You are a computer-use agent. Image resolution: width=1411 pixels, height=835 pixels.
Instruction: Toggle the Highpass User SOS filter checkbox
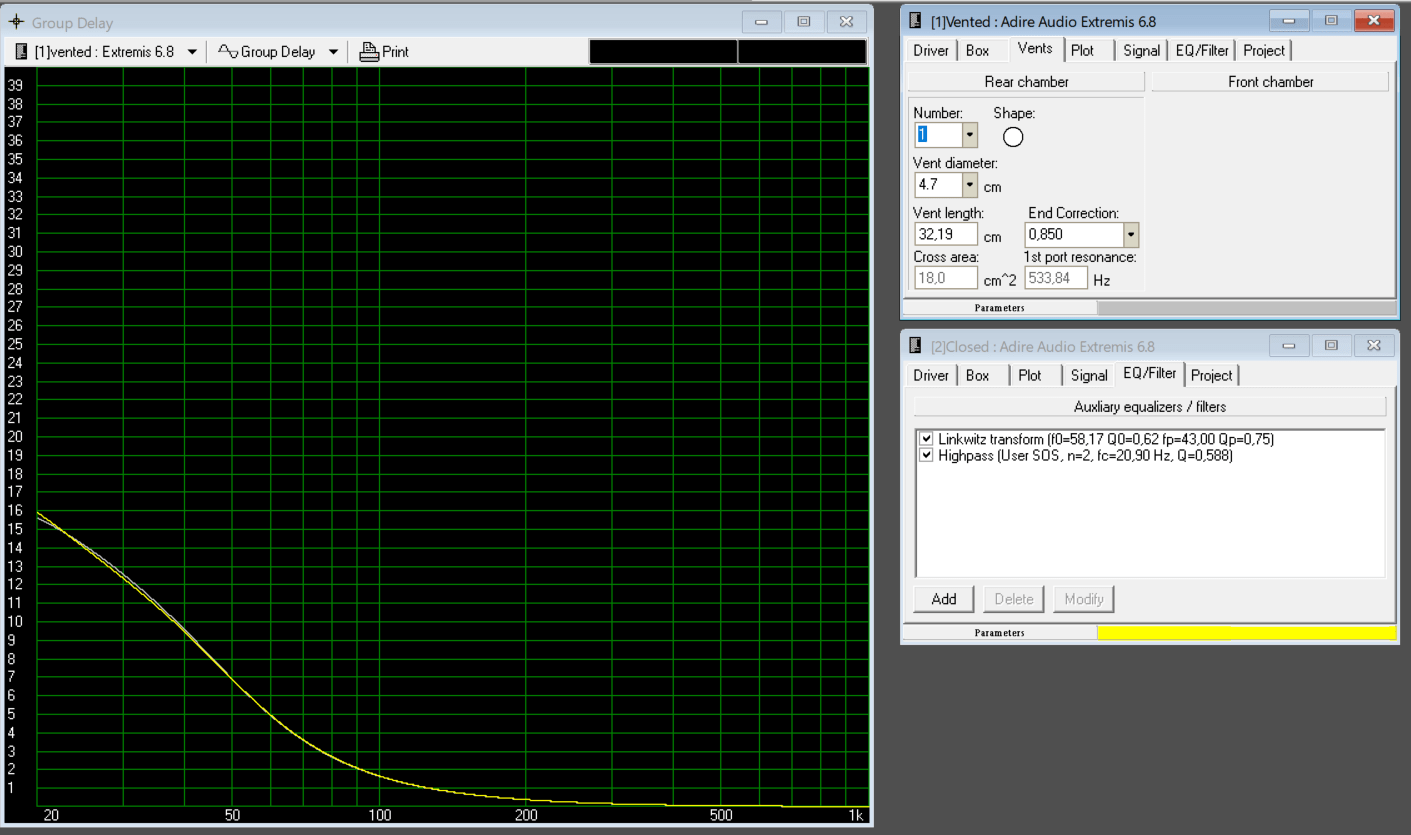coord(926,456)
